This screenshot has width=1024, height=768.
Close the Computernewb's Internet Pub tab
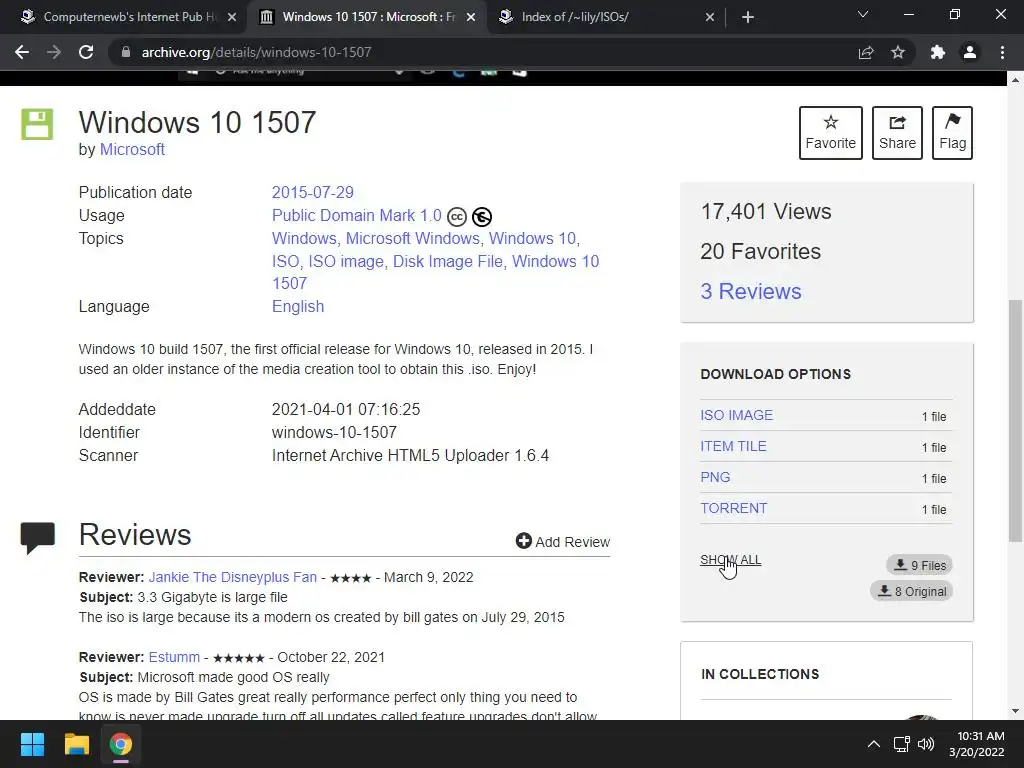point(232,17)
